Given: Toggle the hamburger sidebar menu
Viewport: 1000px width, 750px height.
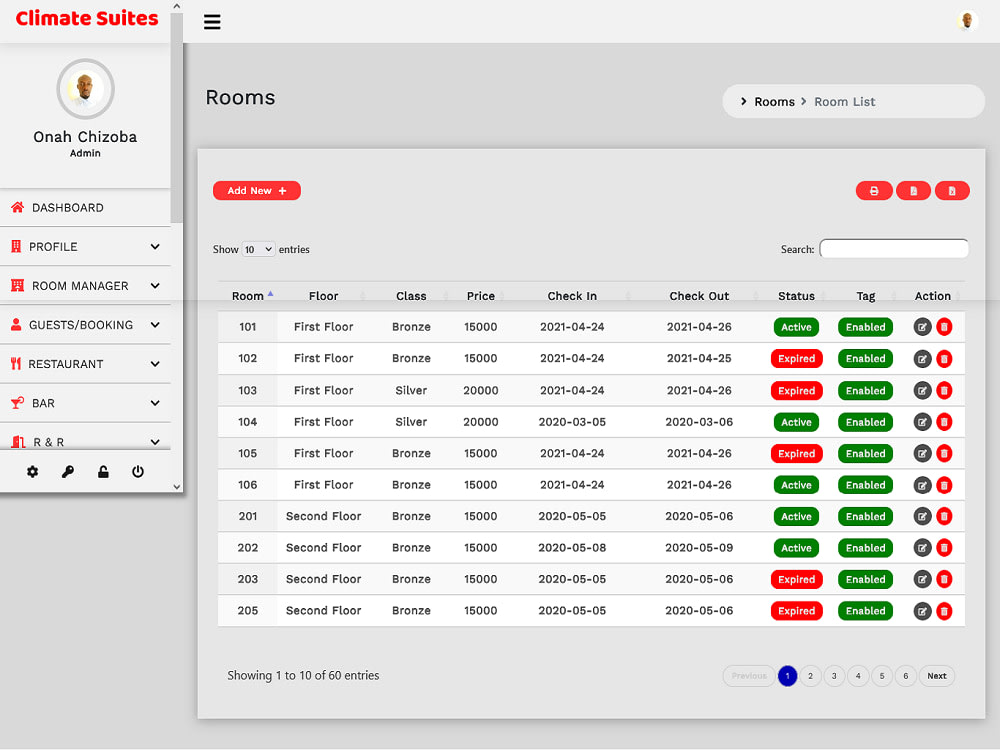Looking at the screenshot, I should (212, 22).
